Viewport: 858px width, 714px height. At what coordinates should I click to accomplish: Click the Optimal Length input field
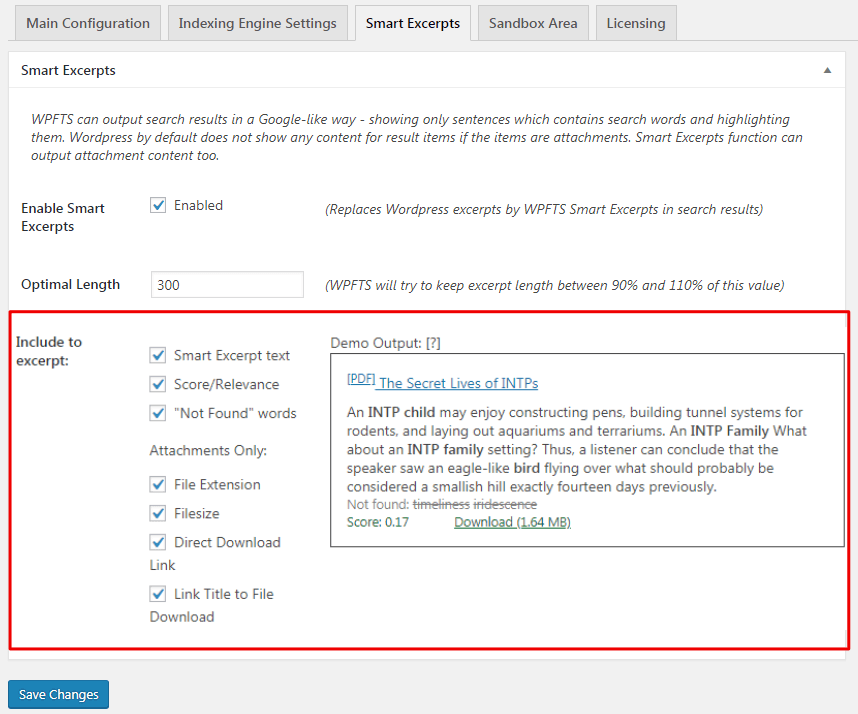pyautogui.click(x=227, y=285)
